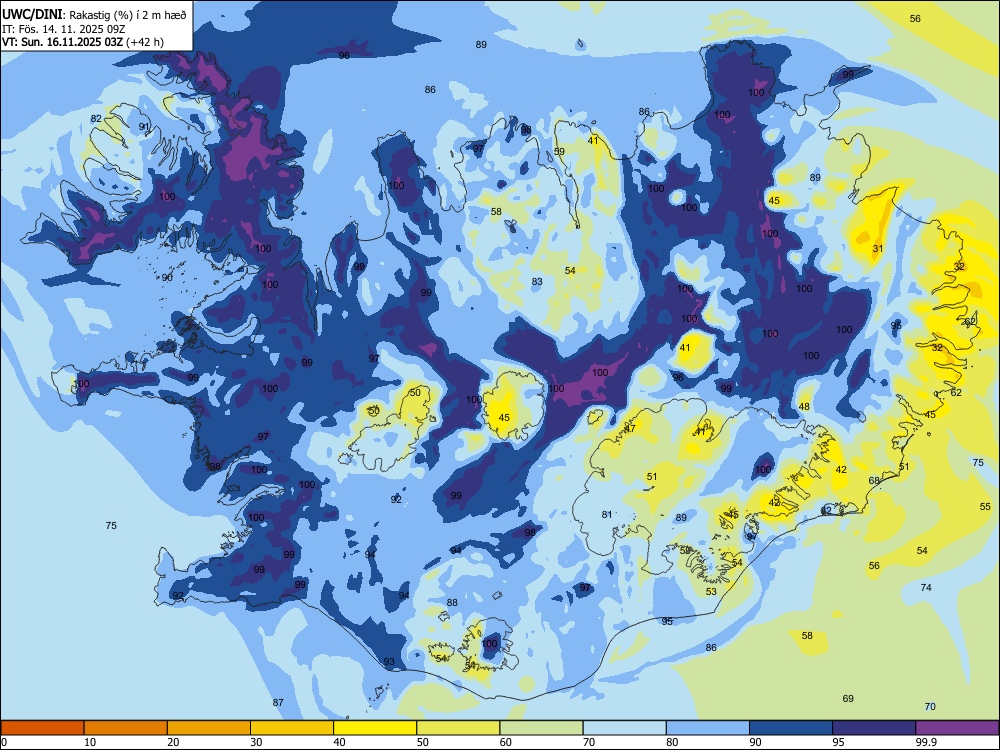Pick the purple legend swatch above 99.9
1000x750 pixels.
coord(957,728)
